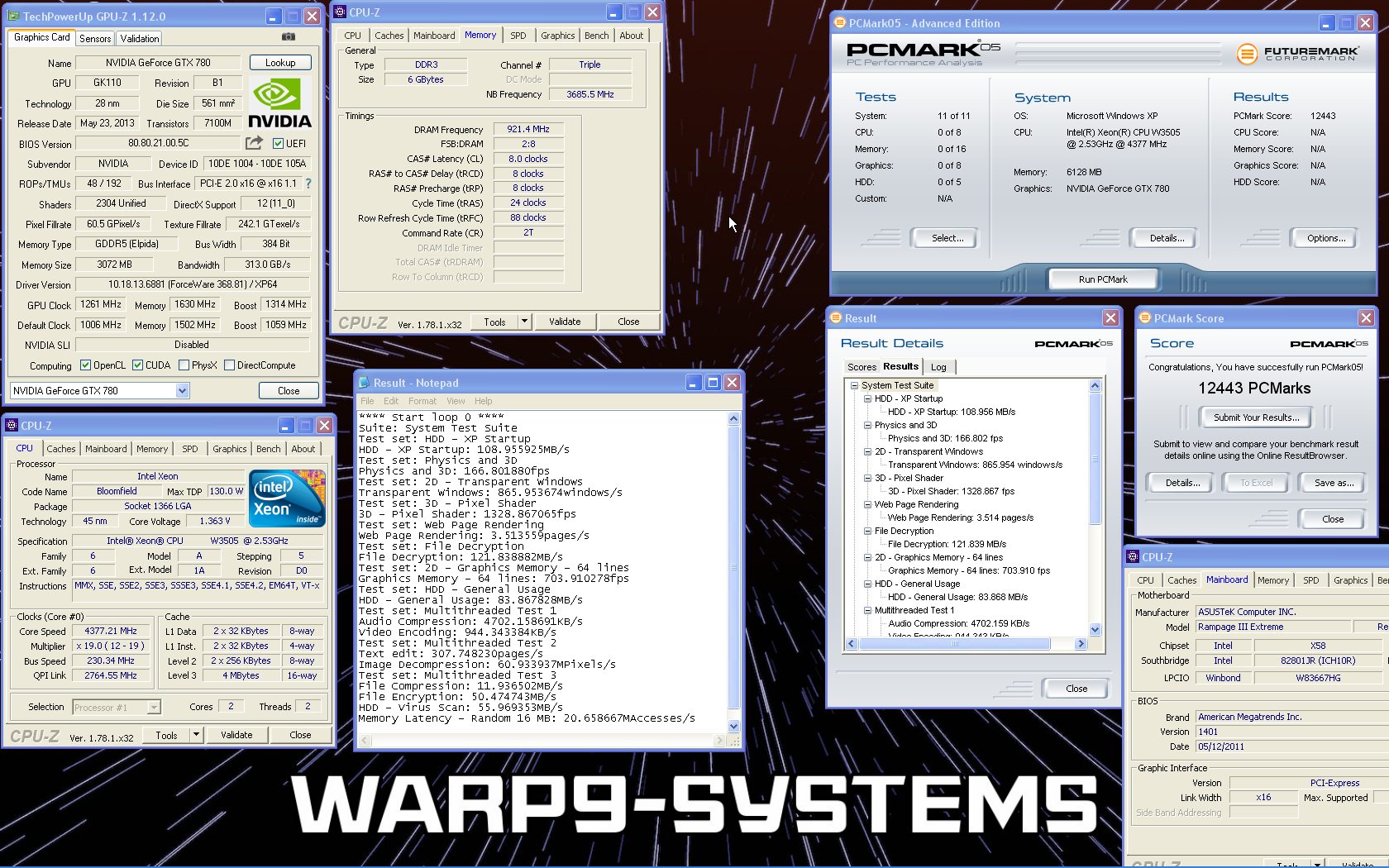Click the BIOS share/export icon in GPU-Z

click(255, 143)
